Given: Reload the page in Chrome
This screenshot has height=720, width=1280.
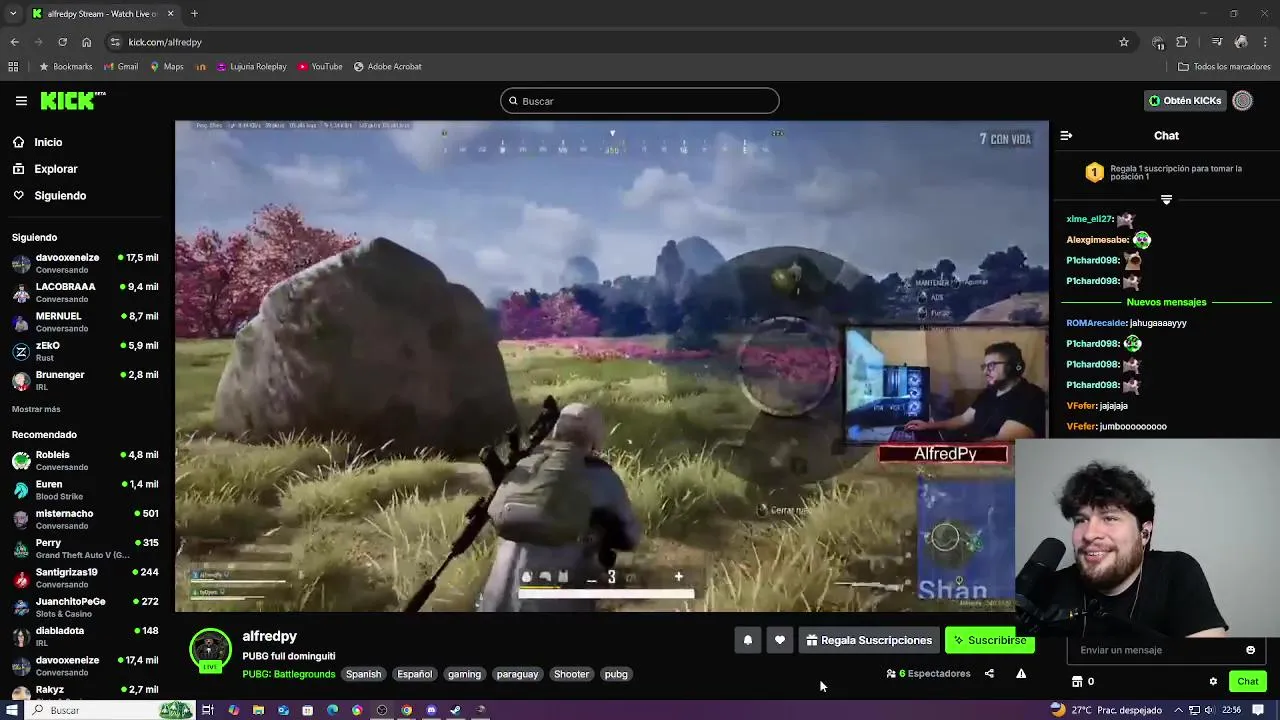Looking at the screenshot, I should pyautogui.click(x=62, y=42).
